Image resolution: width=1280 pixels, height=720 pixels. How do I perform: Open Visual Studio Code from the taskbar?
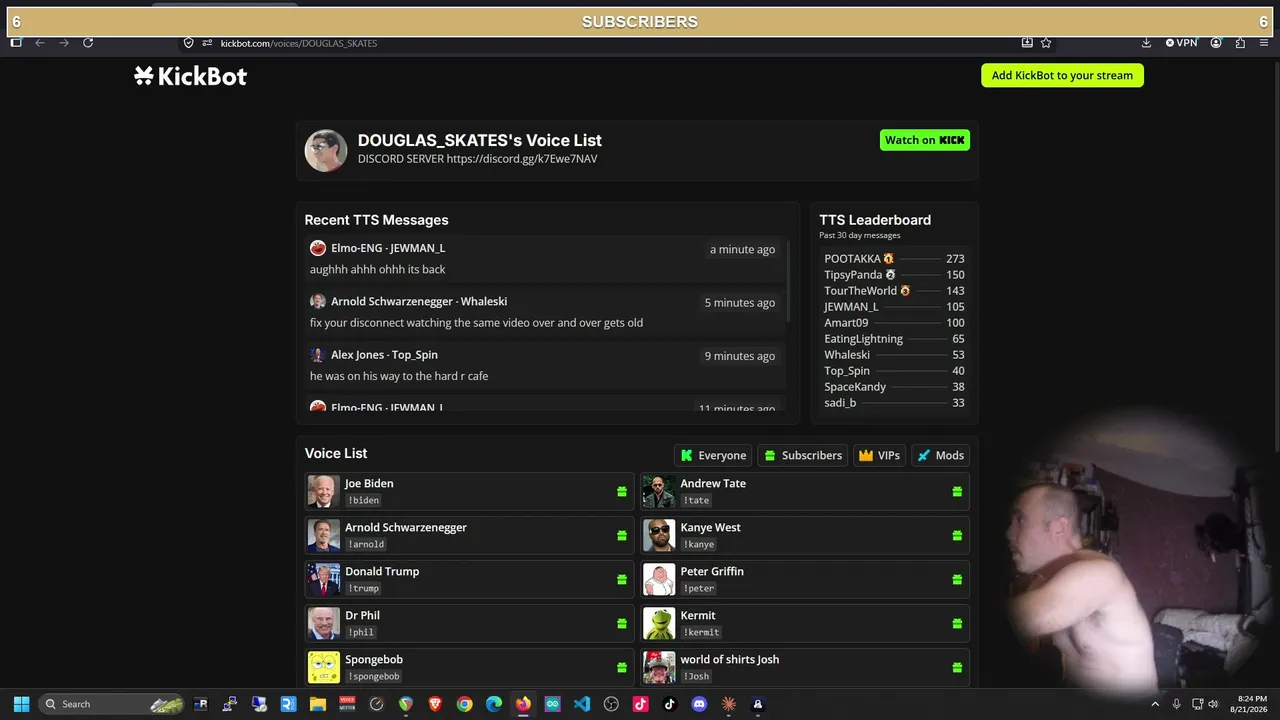(x=582, y=704)
